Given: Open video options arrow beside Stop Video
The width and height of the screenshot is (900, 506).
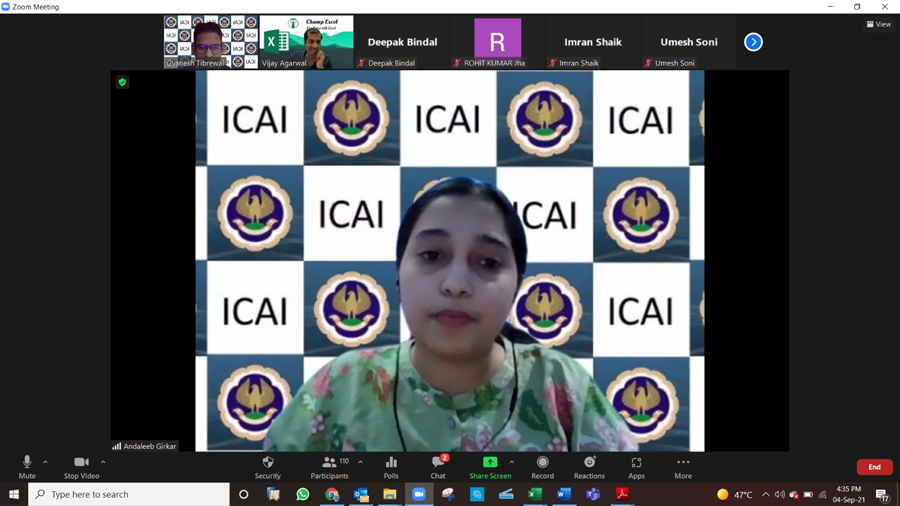Looking at the screenshot, I should pos(103,462).
